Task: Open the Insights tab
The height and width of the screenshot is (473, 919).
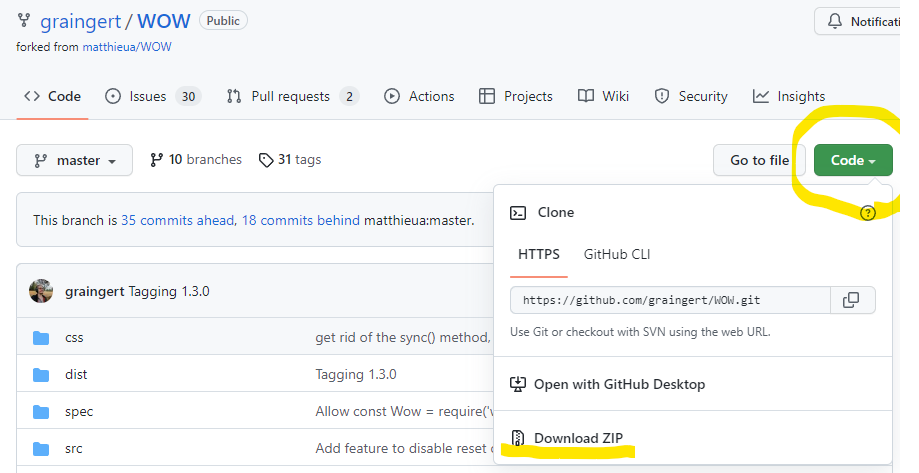Action: [789, 96]
